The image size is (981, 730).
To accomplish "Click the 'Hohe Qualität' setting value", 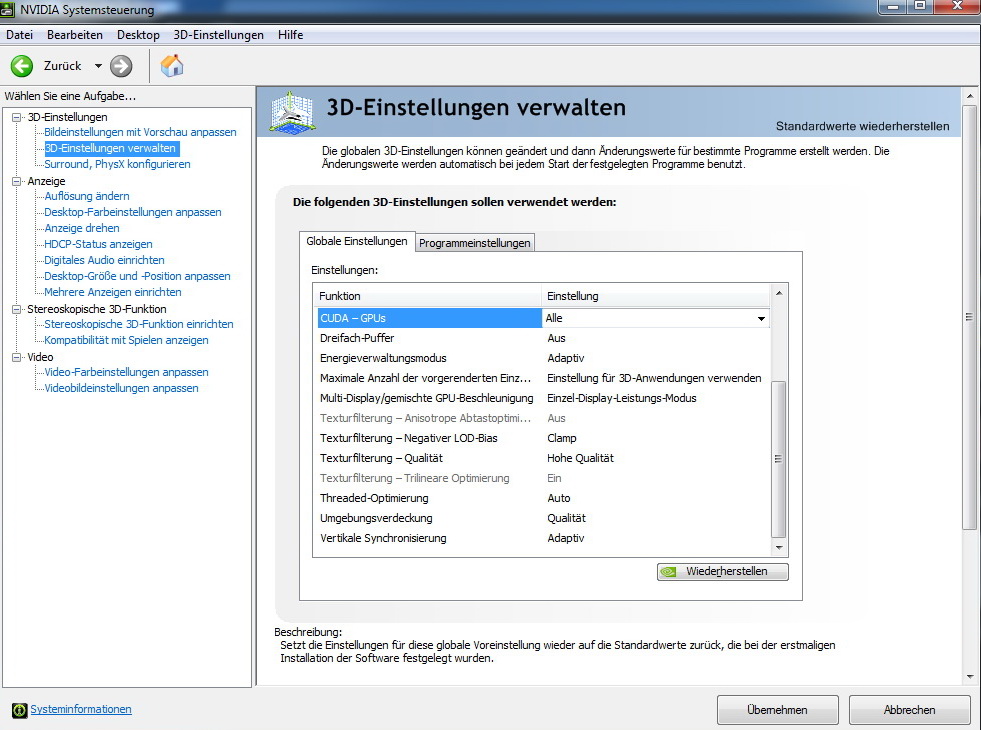I will 580,458.
